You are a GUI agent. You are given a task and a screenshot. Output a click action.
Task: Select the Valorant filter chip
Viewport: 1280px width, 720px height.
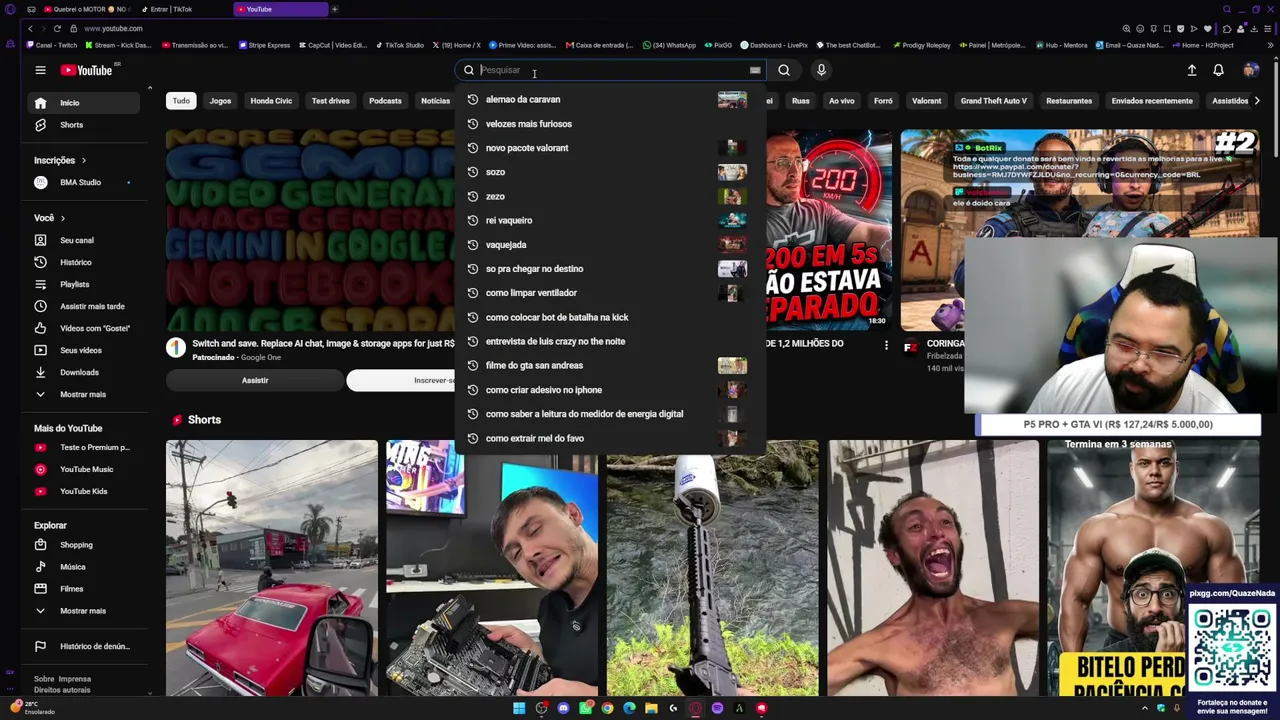[x=926, y=101]
